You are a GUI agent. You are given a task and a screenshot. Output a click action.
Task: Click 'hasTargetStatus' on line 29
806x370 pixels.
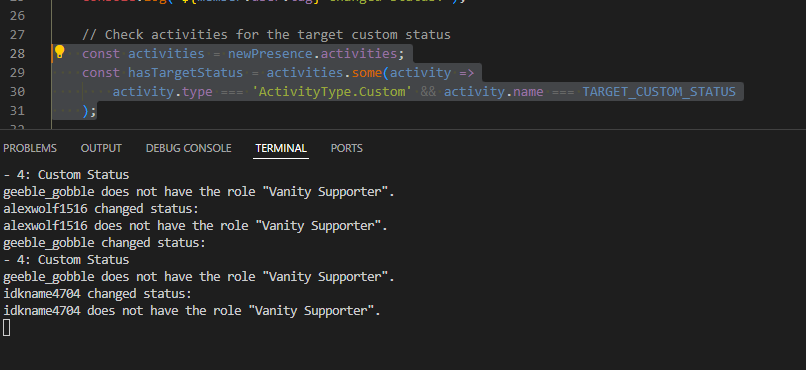185,72
